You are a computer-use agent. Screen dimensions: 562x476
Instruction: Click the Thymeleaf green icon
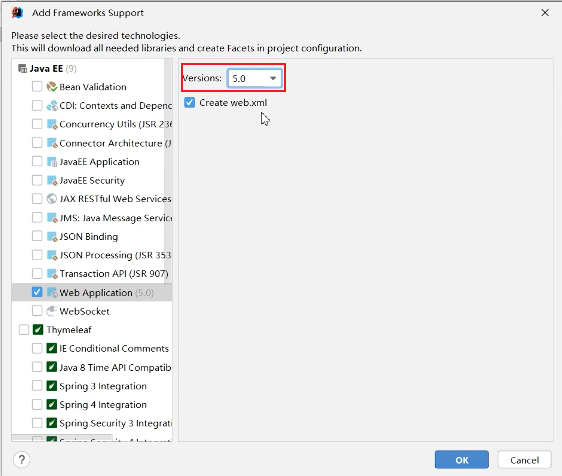[38, 329]
